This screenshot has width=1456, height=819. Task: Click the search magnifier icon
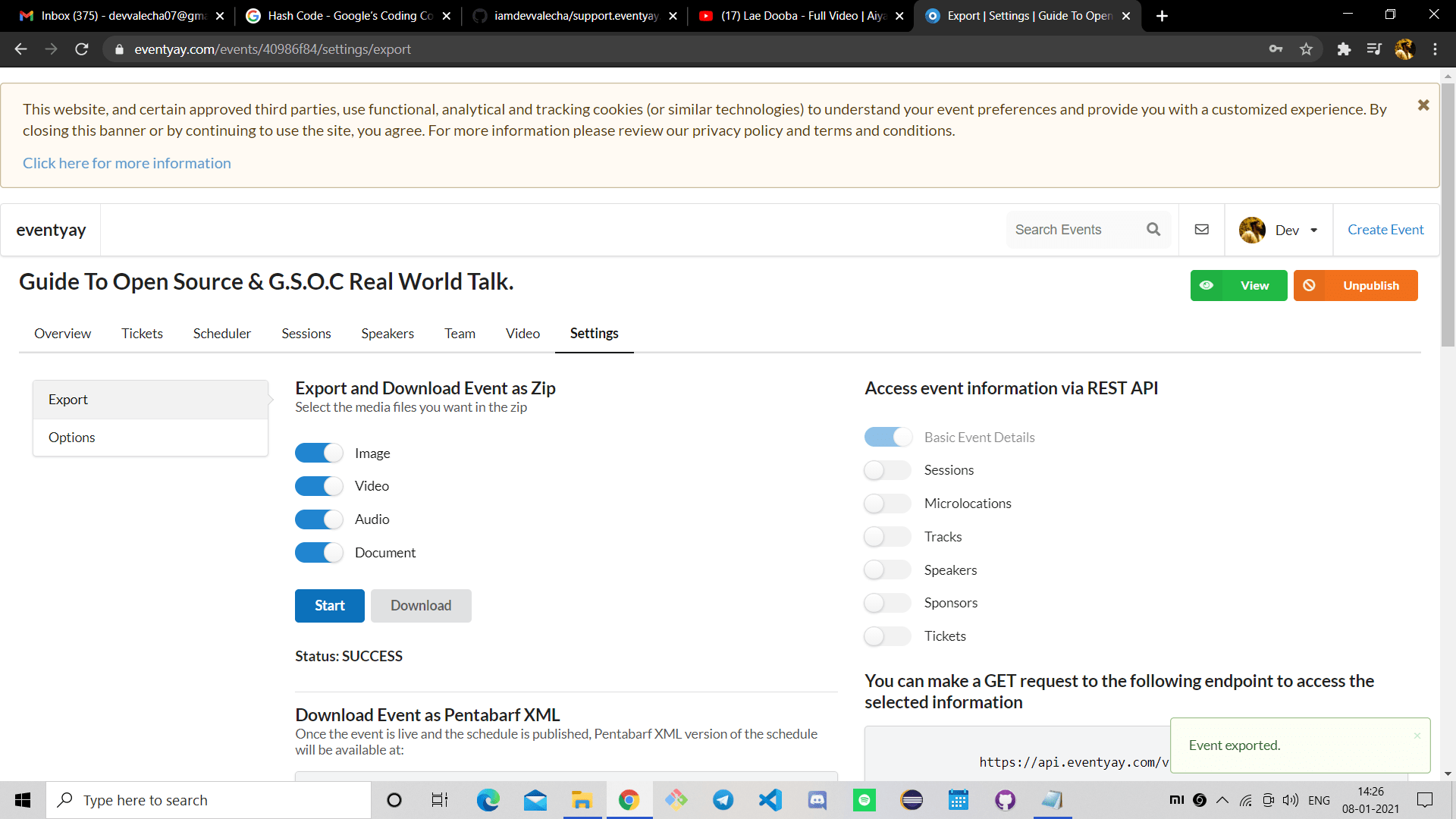pos(1153,229)
